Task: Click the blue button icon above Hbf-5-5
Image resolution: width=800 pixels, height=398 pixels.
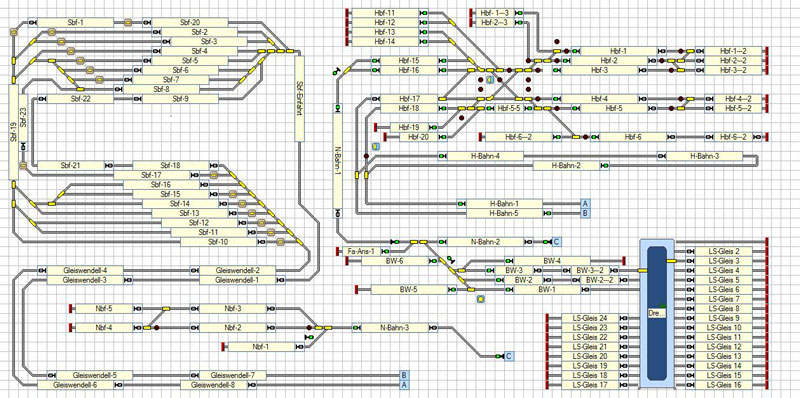Action: (489, 80)
